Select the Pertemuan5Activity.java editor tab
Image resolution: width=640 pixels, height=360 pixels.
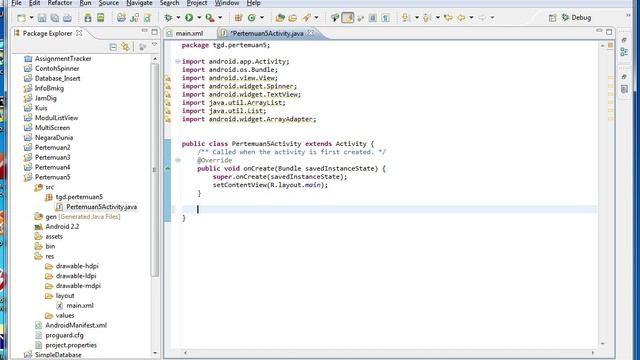(267, 33)
